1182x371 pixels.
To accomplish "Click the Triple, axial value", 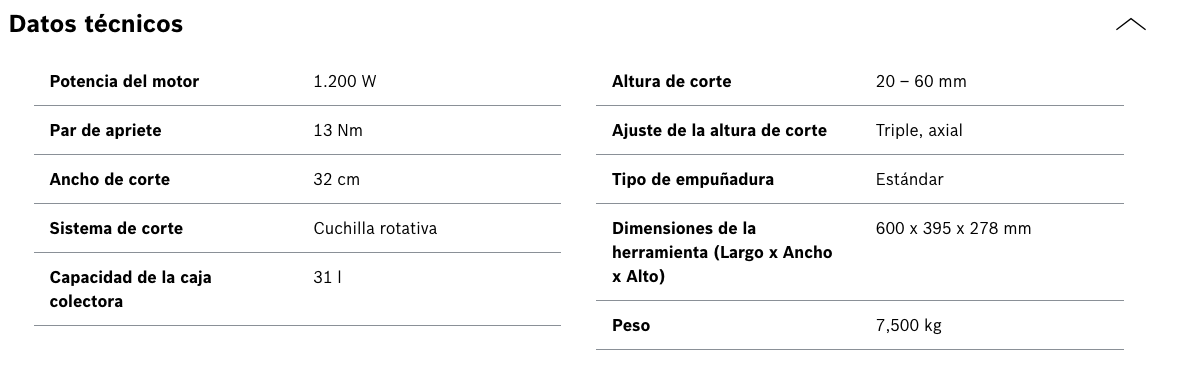I will point(919,130).
